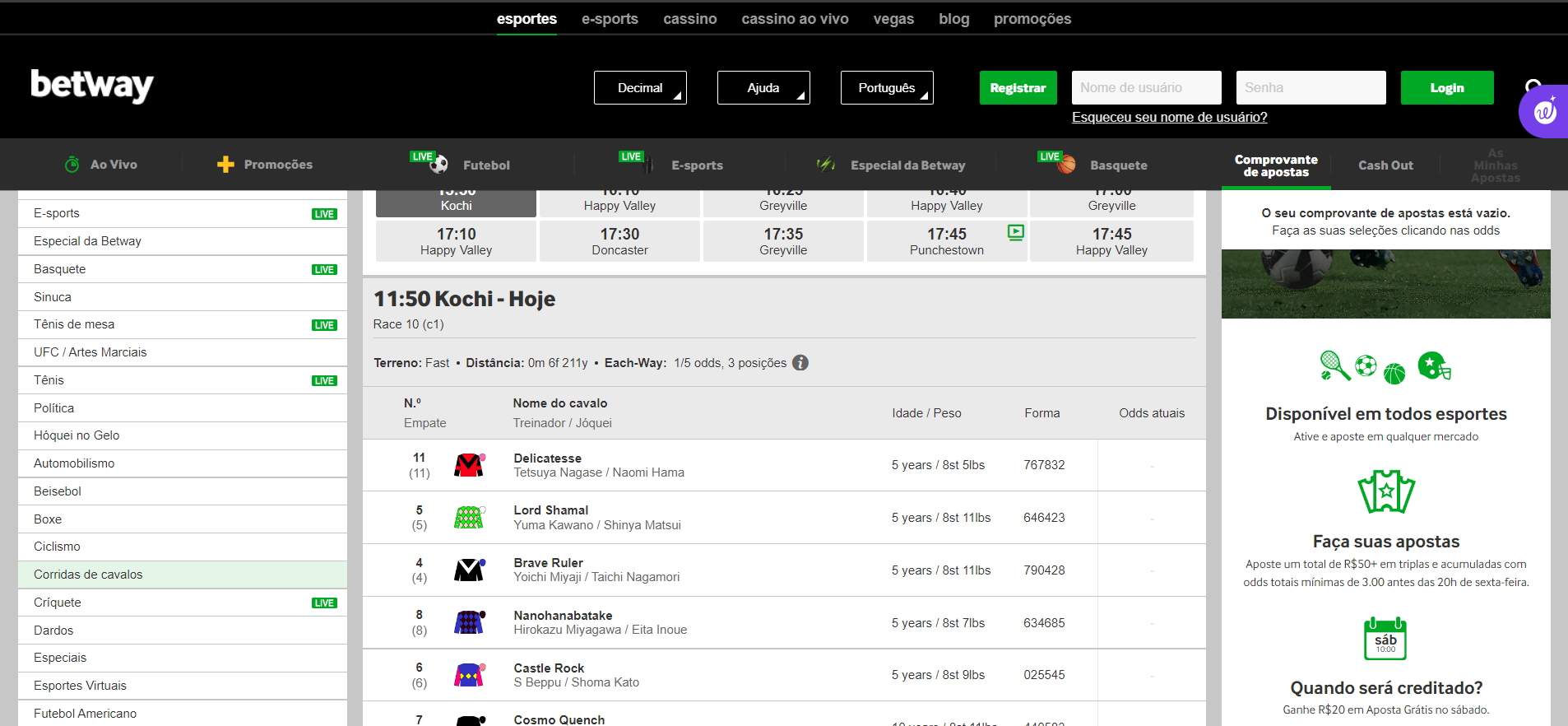Image resolution: width=1568 pixels, height=726 pixels.
Task: Click the sports balls icon group
Action: 1385,367
